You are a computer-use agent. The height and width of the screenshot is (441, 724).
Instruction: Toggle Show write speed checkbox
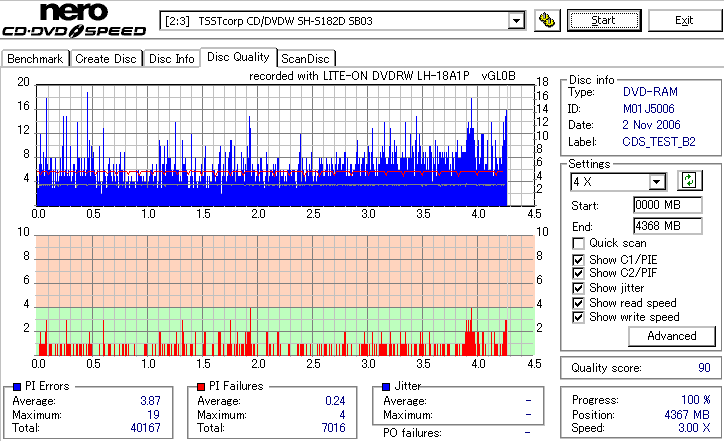pyautogui.click(x=578, y=317)
